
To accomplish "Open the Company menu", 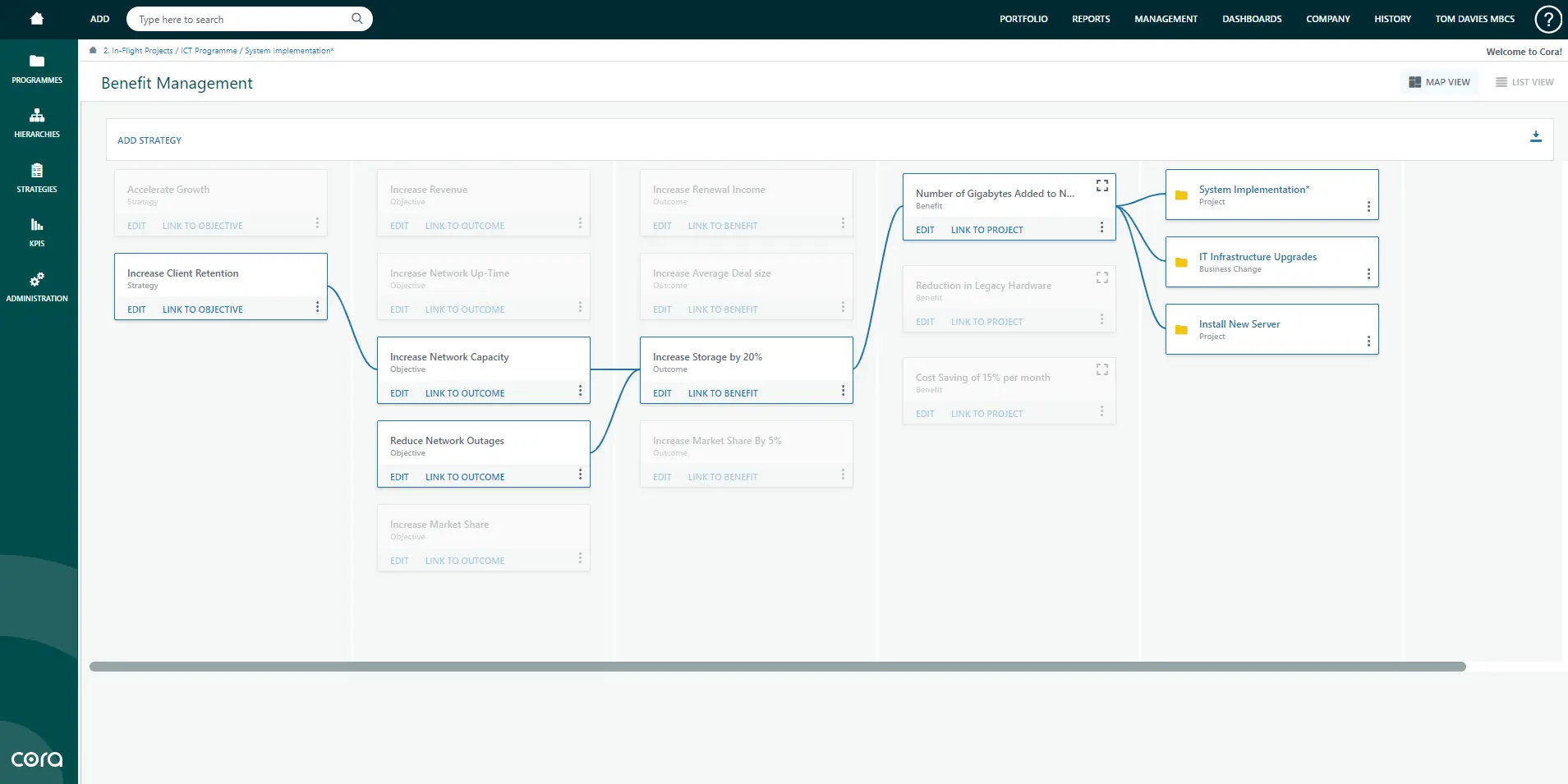I will (x=1328, y=19).
